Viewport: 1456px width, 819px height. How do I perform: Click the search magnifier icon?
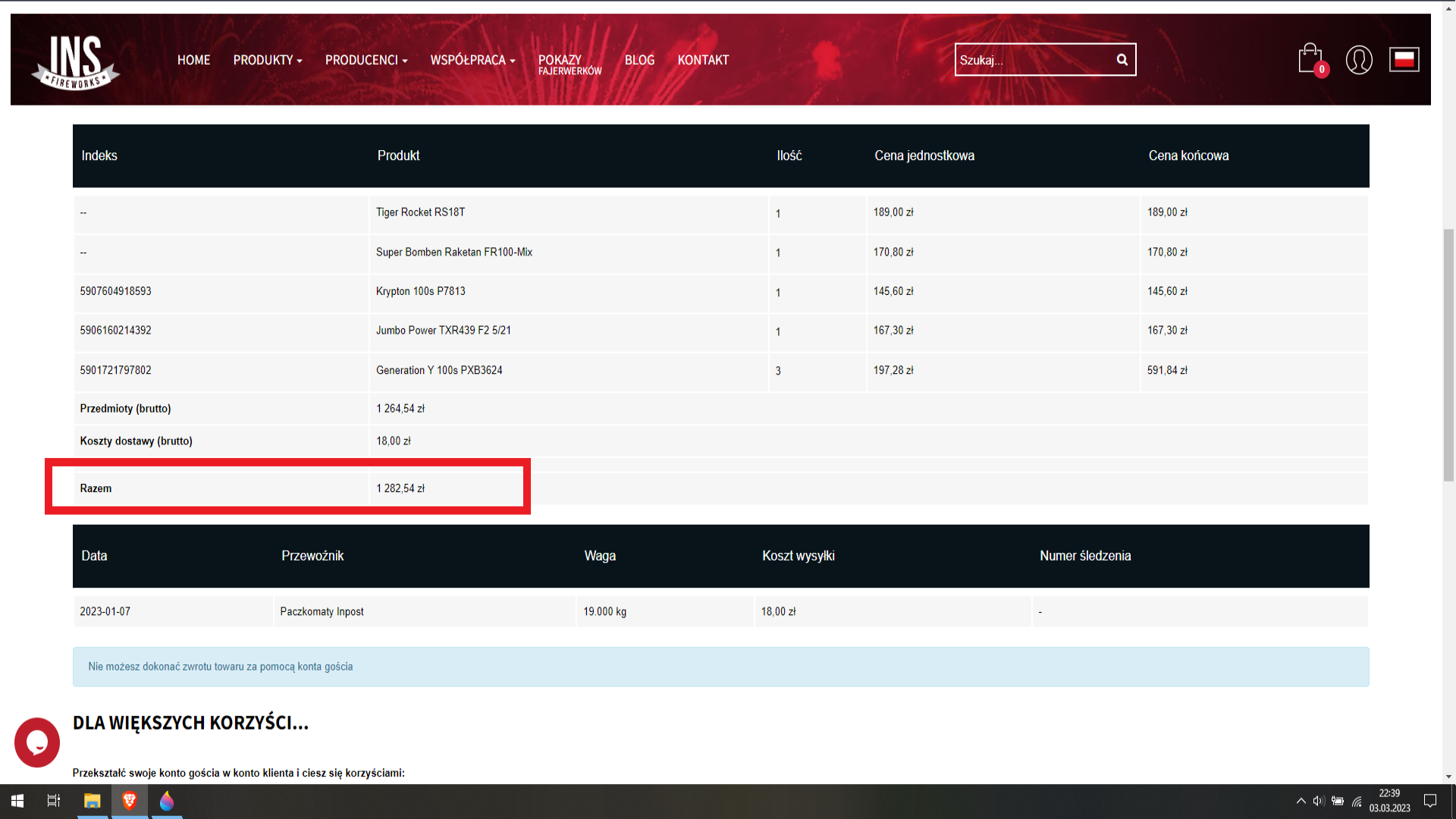pos(1122,60)
